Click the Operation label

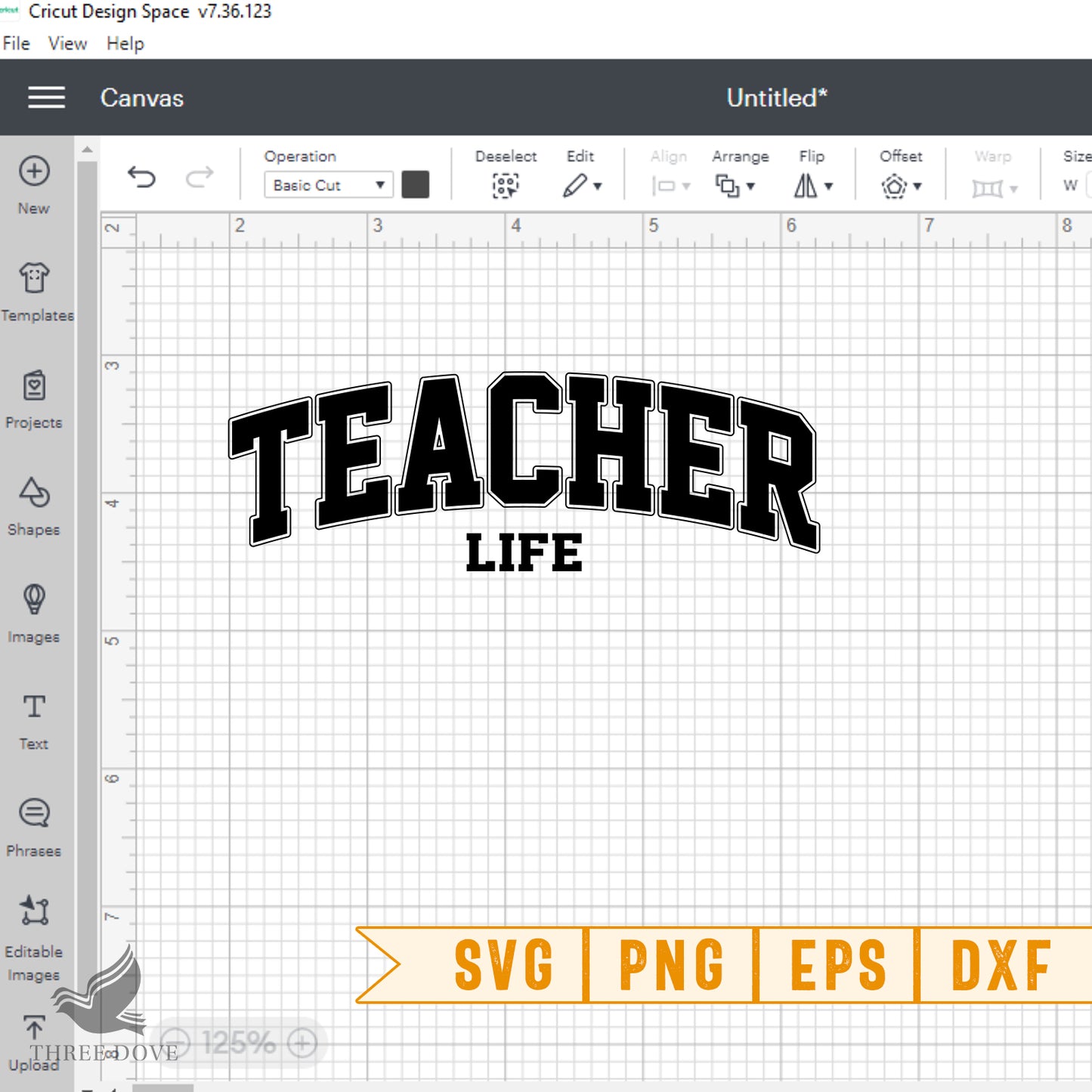pos(300,156)
